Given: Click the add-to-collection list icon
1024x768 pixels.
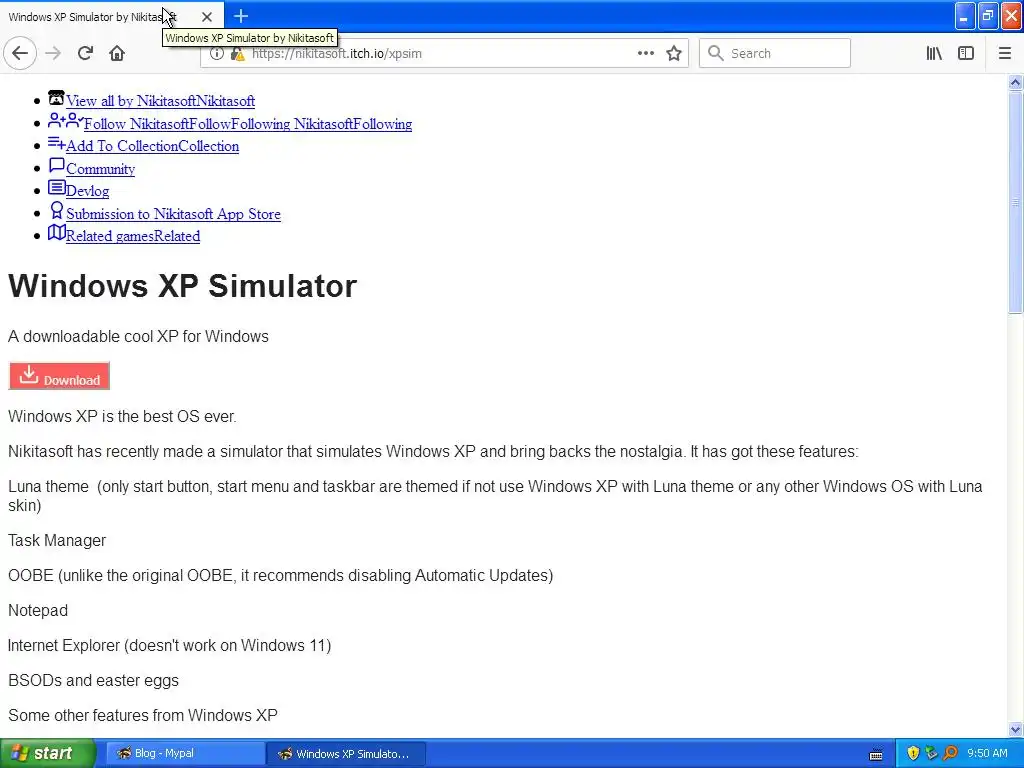Looking at the screenshot, I should pos(56,143).
